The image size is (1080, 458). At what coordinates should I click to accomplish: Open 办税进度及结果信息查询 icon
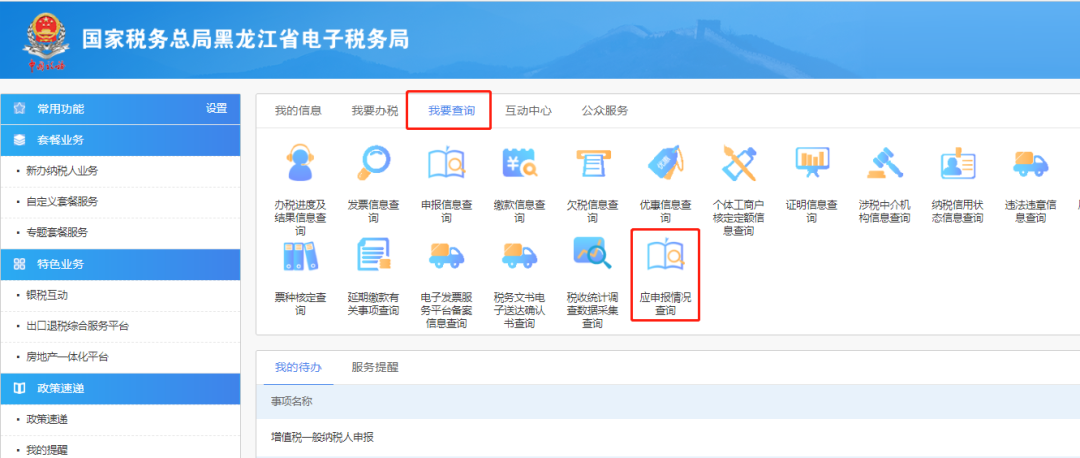[x=300, y=163]
